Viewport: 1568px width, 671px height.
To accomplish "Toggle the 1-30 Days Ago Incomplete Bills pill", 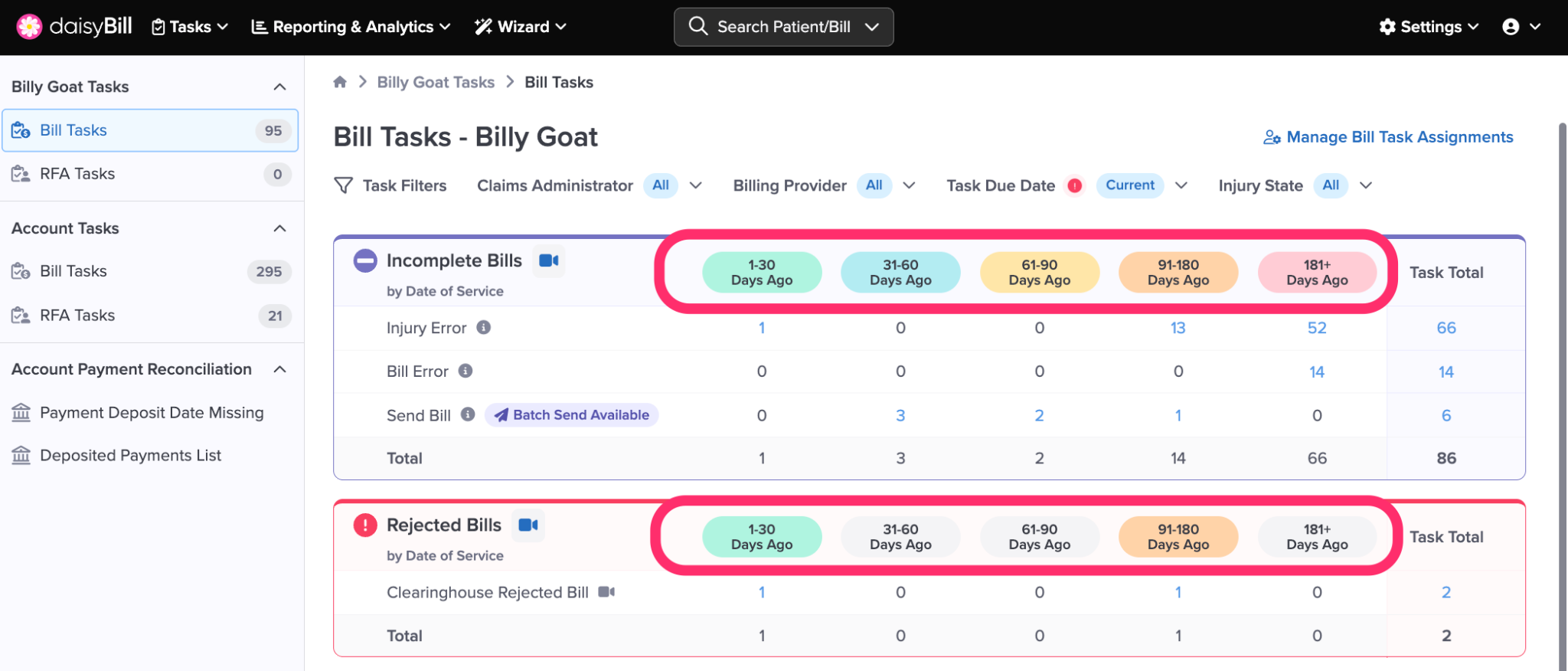I will (762, 273).
